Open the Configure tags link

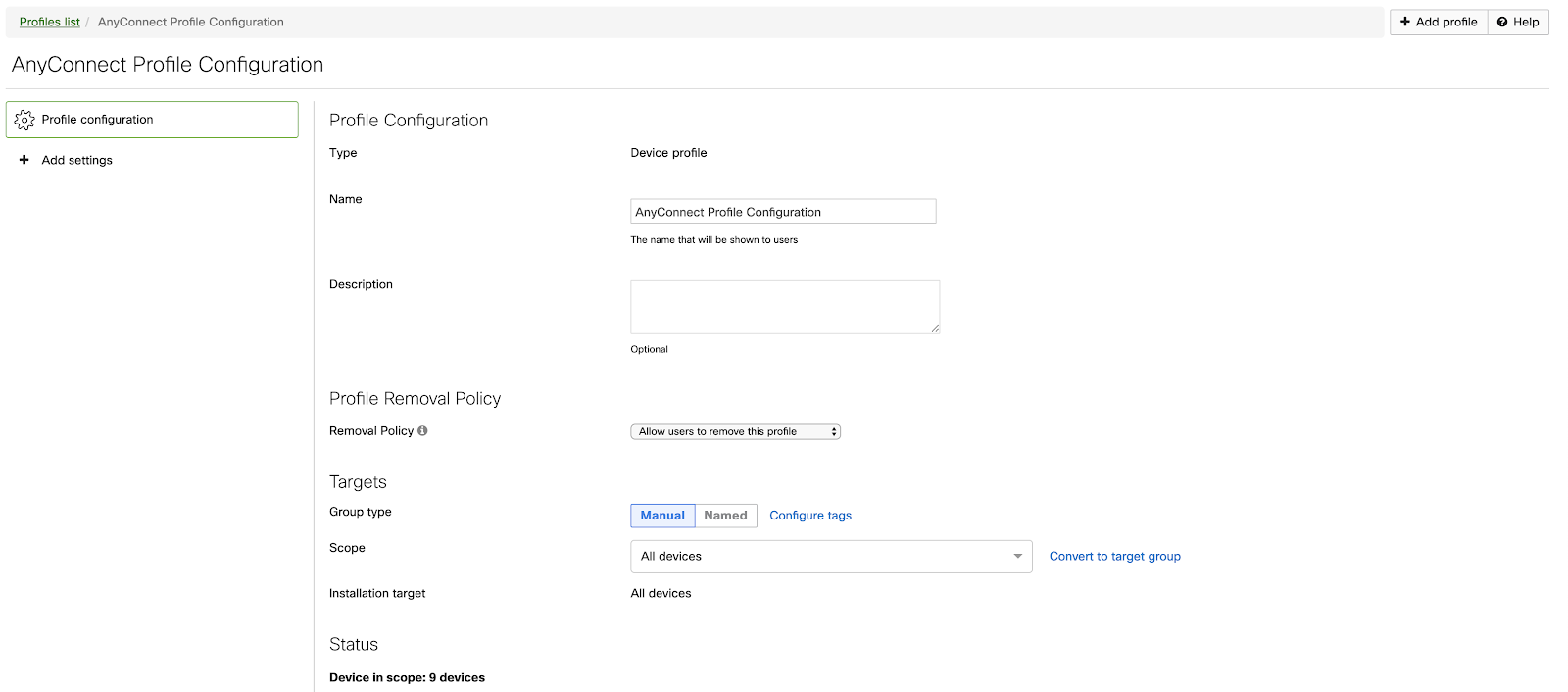[810, 516]
